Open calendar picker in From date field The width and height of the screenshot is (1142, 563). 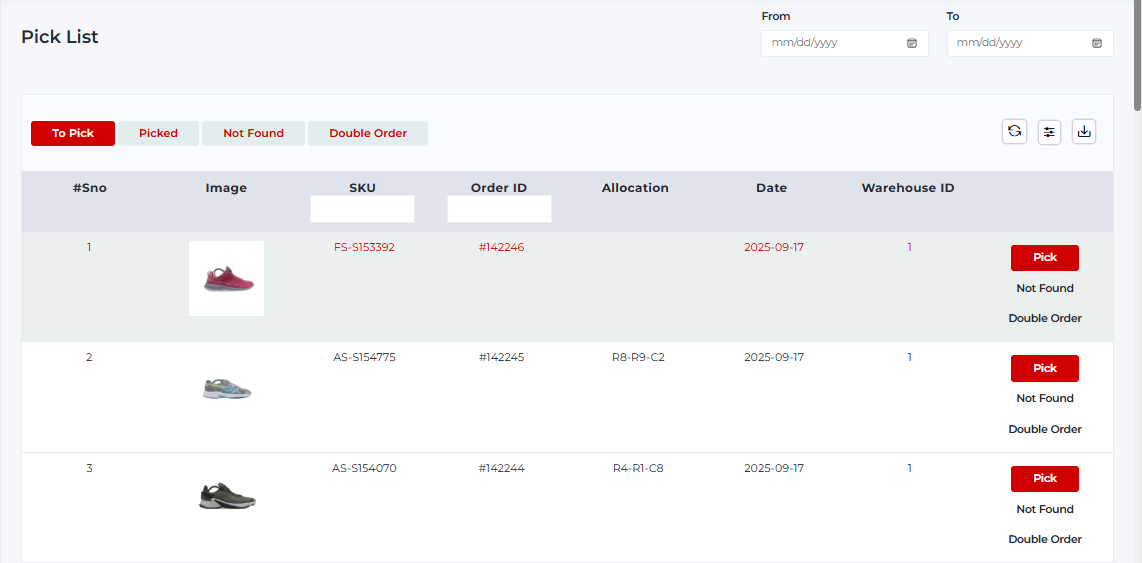pyautogui.click(x=912, y=43)
